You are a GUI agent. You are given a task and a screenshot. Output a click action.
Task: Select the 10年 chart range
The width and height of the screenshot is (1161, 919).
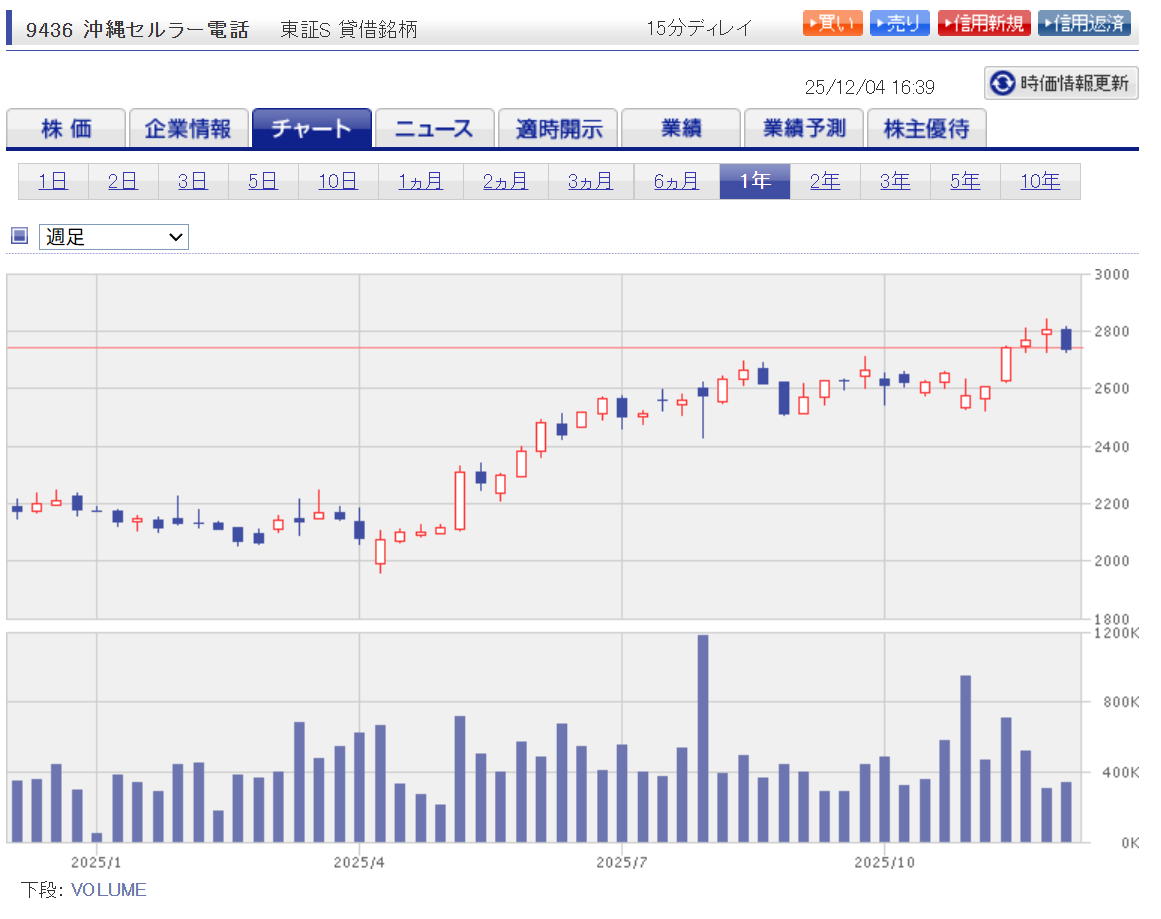click(1040, 182)
